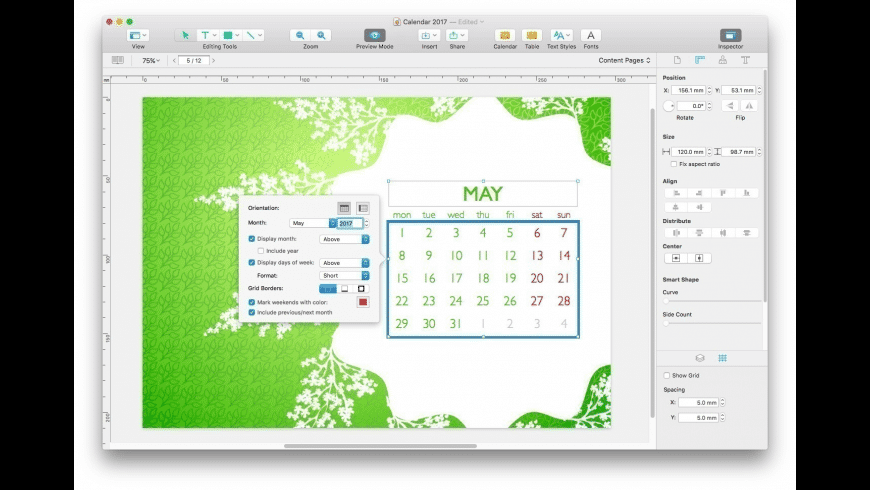Switch to the Document inspector tab
870x490 pixels.
(677, 60)
